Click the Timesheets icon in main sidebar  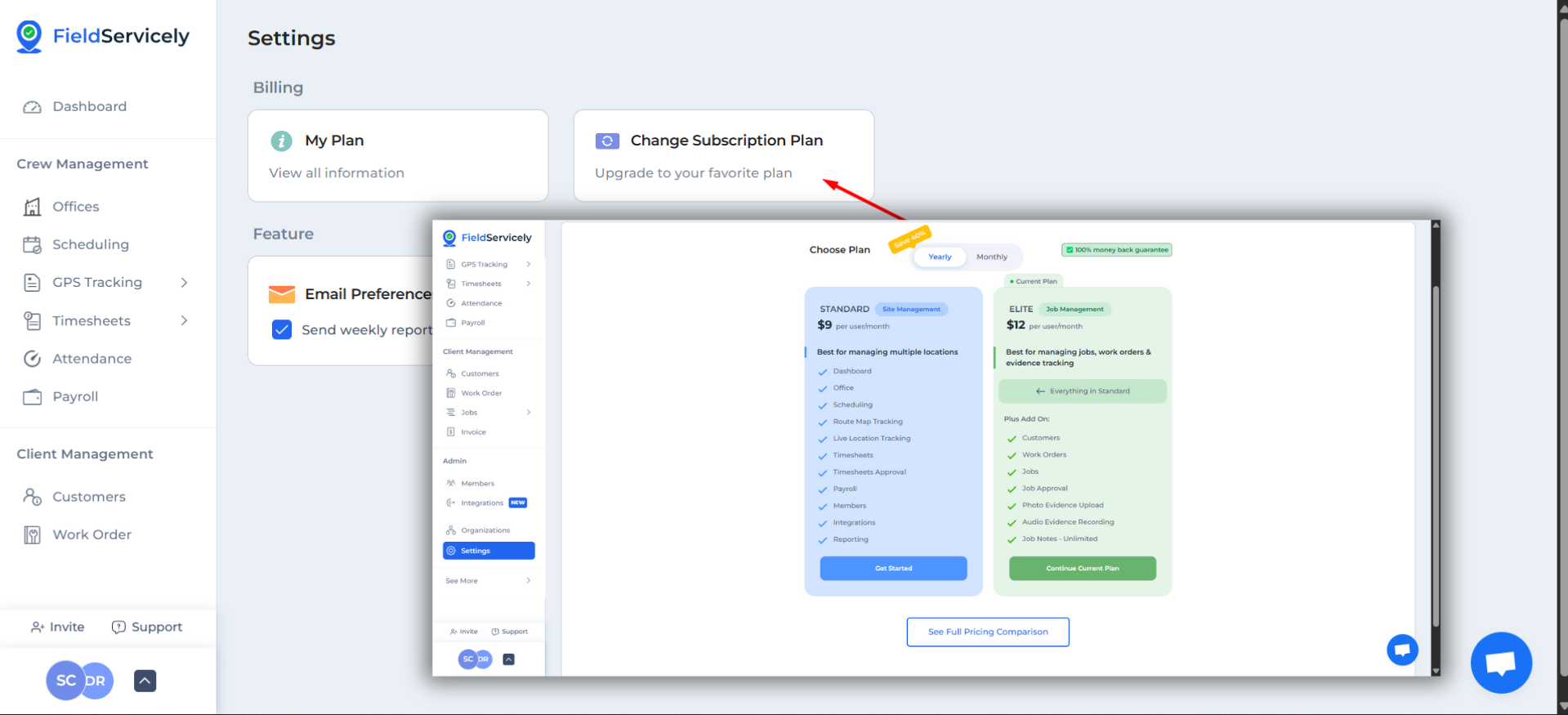(x=32, y=320)
